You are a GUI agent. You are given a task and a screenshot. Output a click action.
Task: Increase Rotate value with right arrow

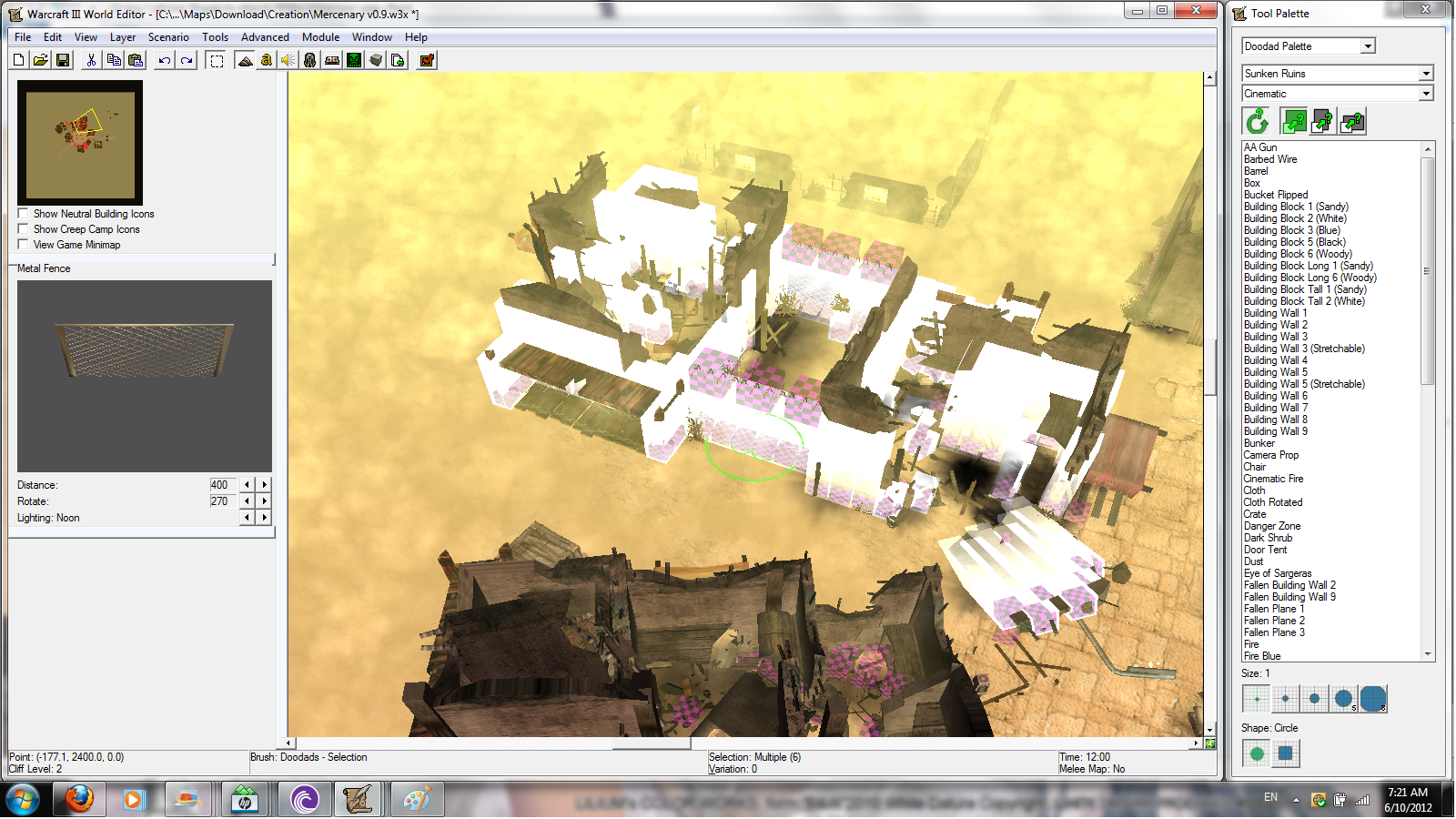tap(264, 501)
